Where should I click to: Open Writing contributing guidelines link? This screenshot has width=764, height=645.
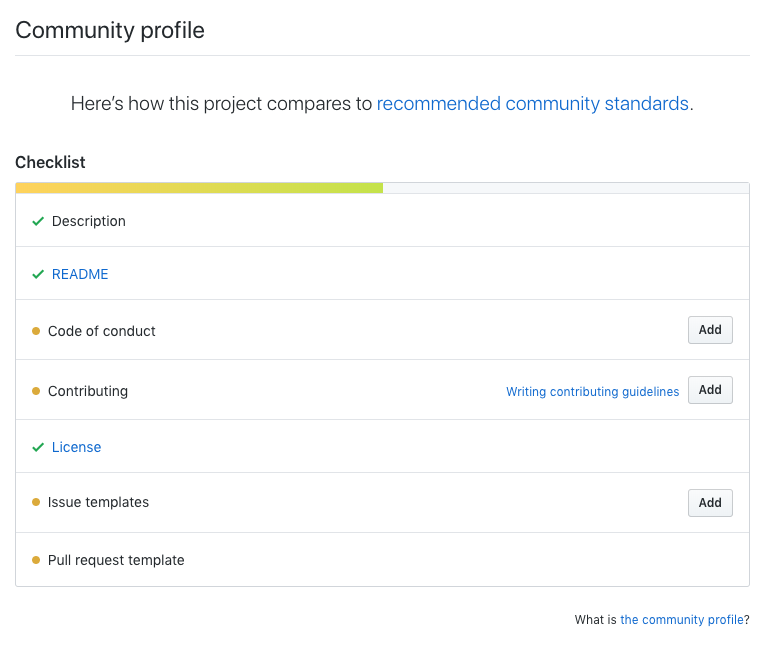[x=592, y=392]
